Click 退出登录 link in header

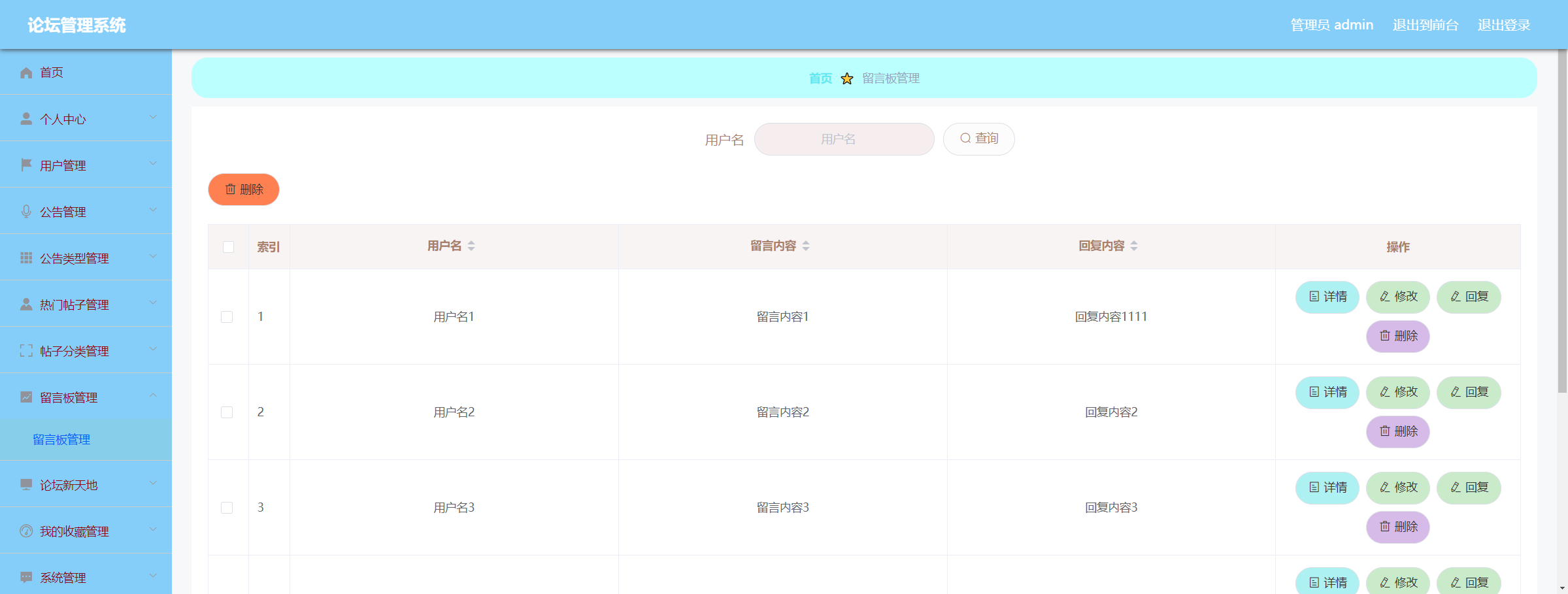pyautogui.click(x=1504, y=25)
